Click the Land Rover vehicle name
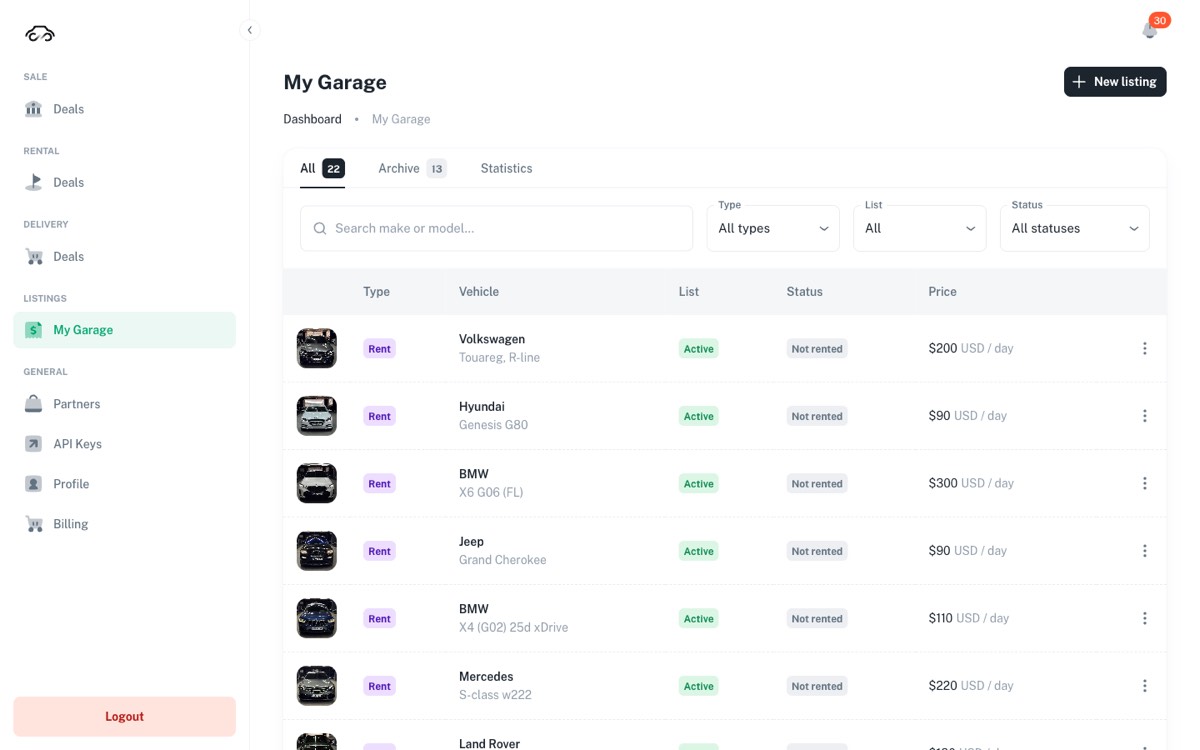The height and width of the screenshot is (750, 1200). coord(490,743)
